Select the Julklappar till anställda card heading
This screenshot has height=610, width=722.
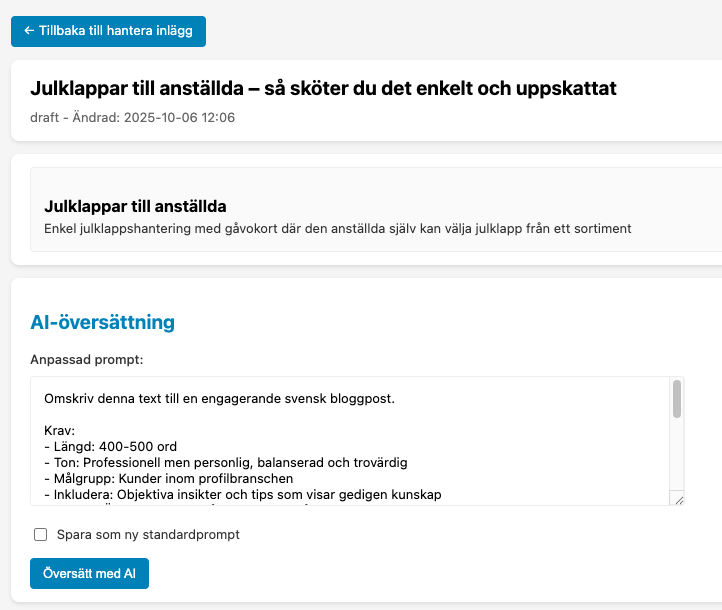tap(136, 206)
